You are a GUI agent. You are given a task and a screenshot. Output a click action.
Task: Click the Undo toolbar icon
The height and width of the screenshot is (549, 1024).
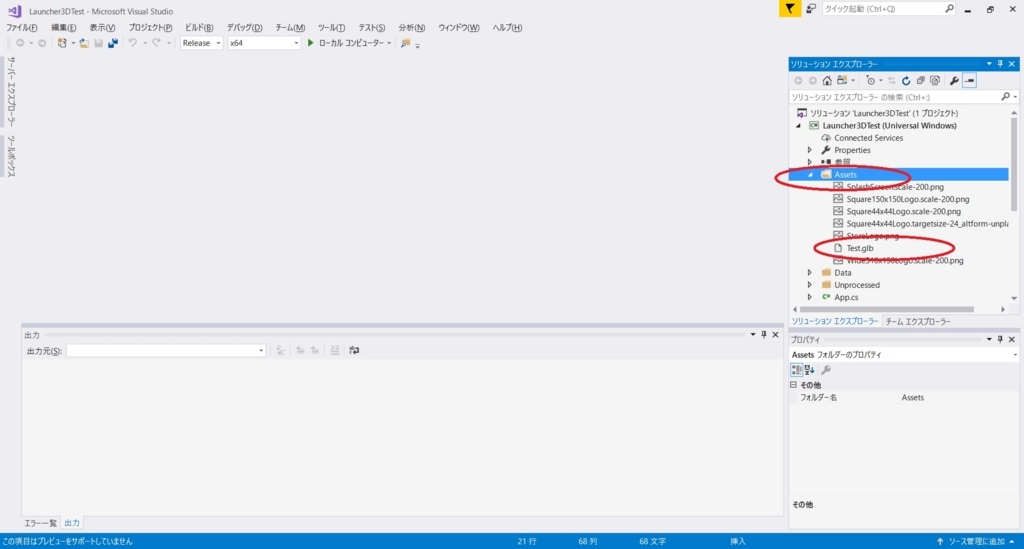133,43
